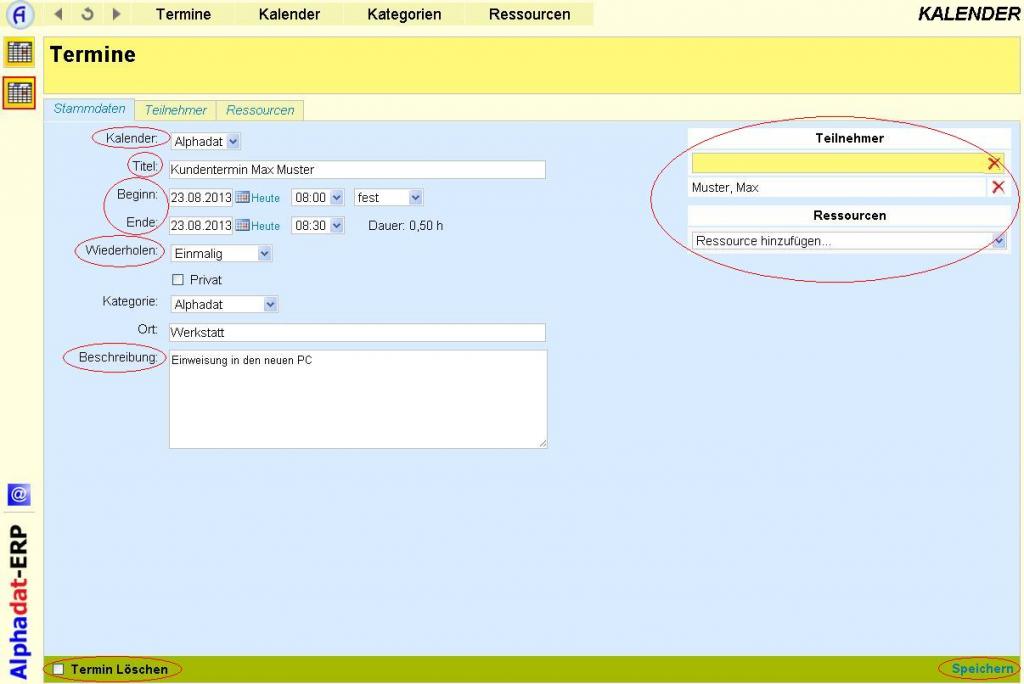The width and height of the screenshot is (1024, 684).
Task: Click the Heute link beside Beginn date
Action: pos(266,199)
